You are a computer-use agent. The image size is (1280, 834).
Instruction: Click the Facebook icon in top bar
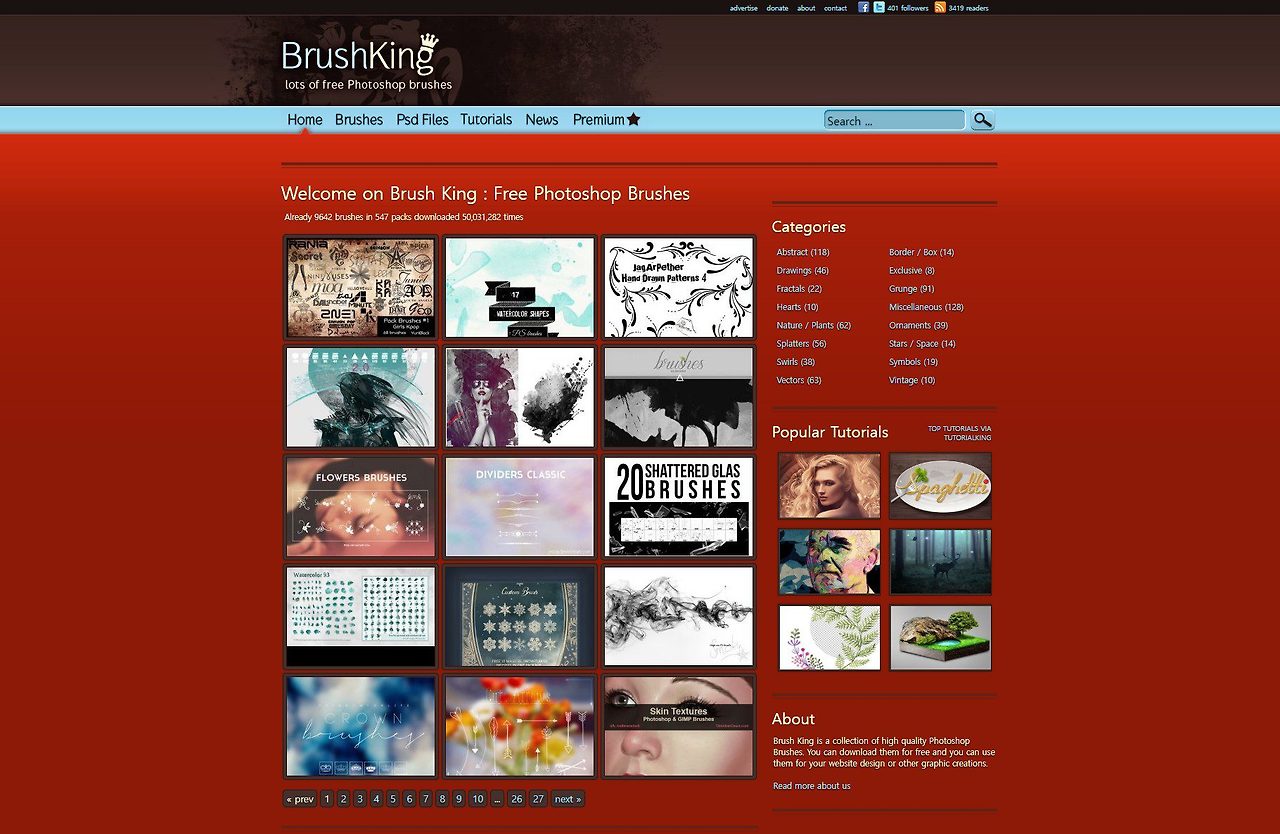863,7
